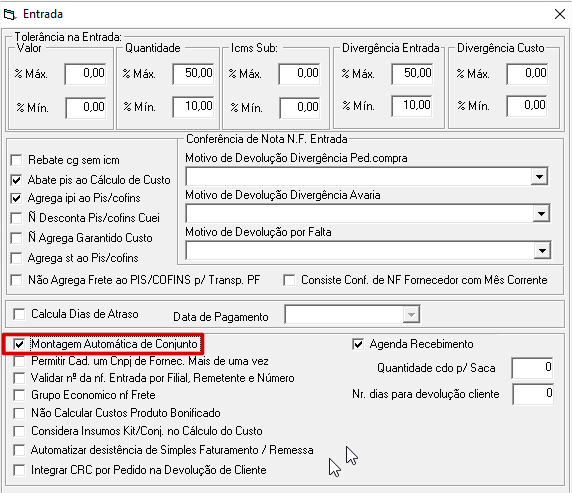Screen dimensions: 572x493
Task: Enable Integrar CRC por Pedido na Devolução de Cliente
Action: point(19,470)
